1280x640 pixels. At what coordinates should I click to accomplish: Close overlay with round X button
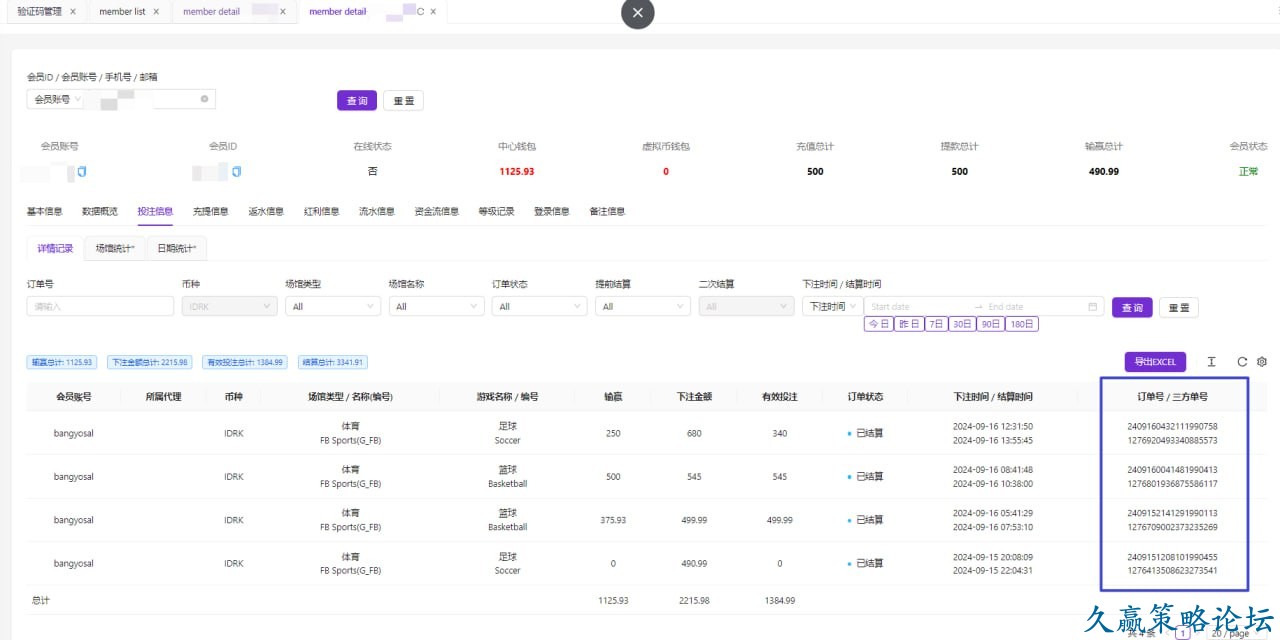click(x=638, y=13)
